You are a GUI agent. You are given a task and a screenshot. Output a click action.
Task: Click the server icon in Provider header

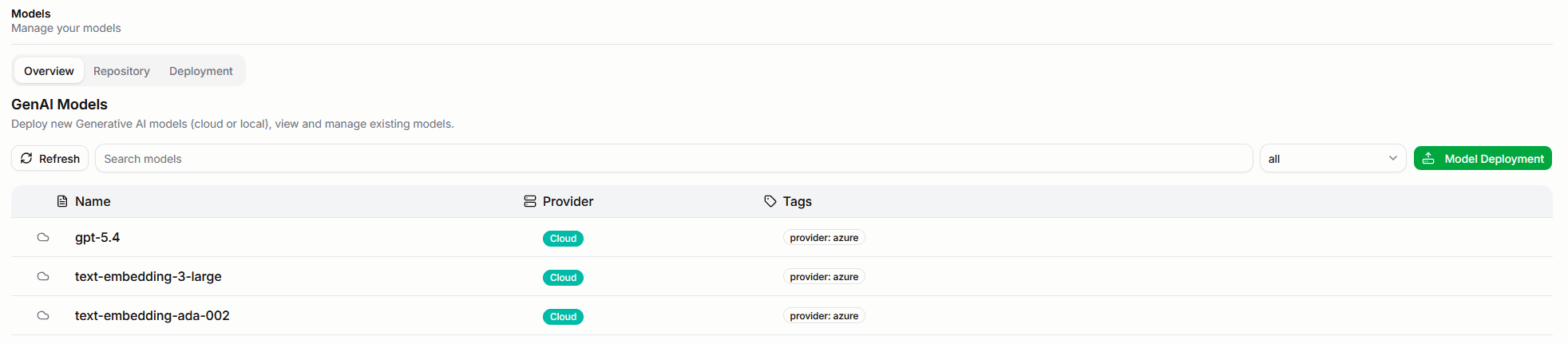(530, 201)
